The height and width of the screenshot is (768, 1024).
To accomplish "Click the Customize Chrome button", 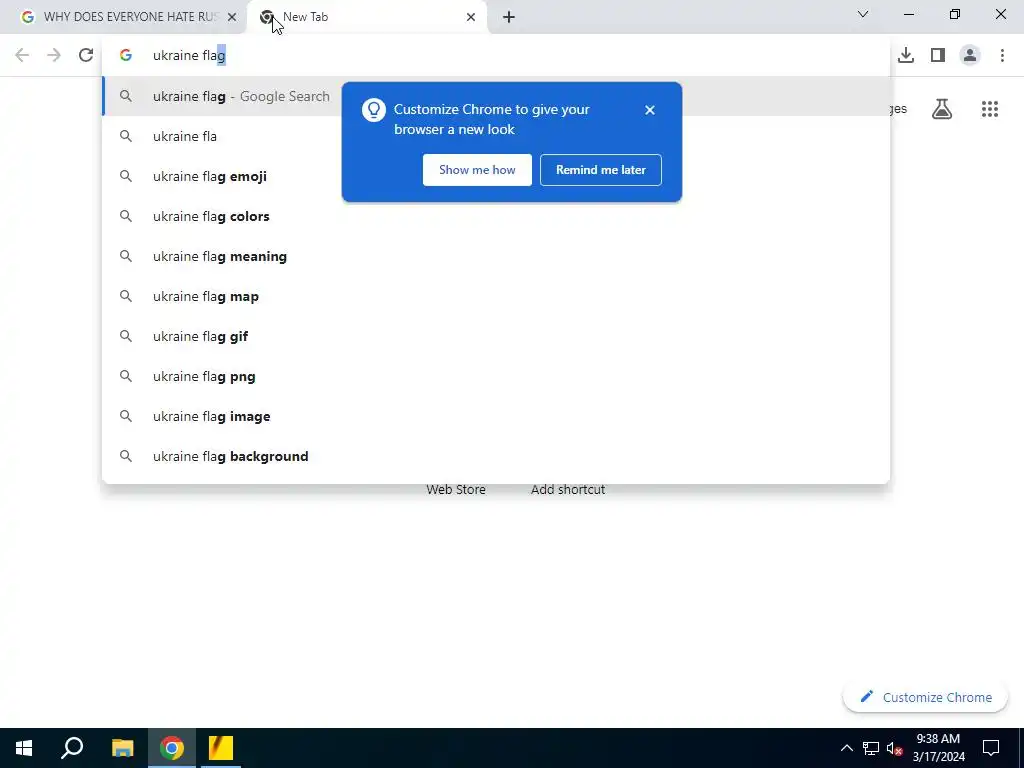I will [925, 697].
